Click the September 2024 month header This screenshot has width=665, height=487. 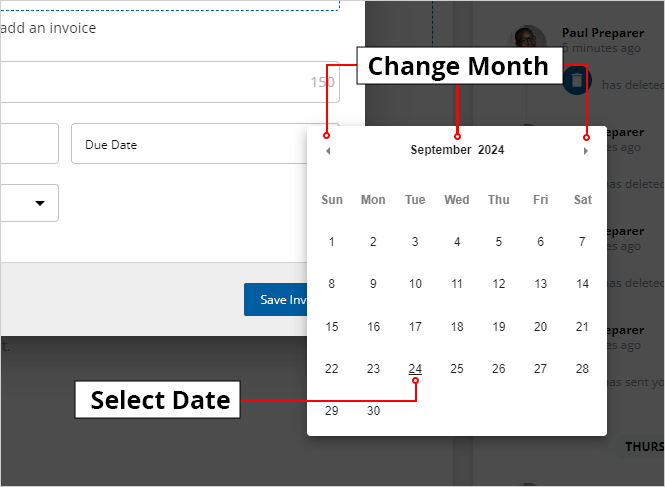coord(457,150)
